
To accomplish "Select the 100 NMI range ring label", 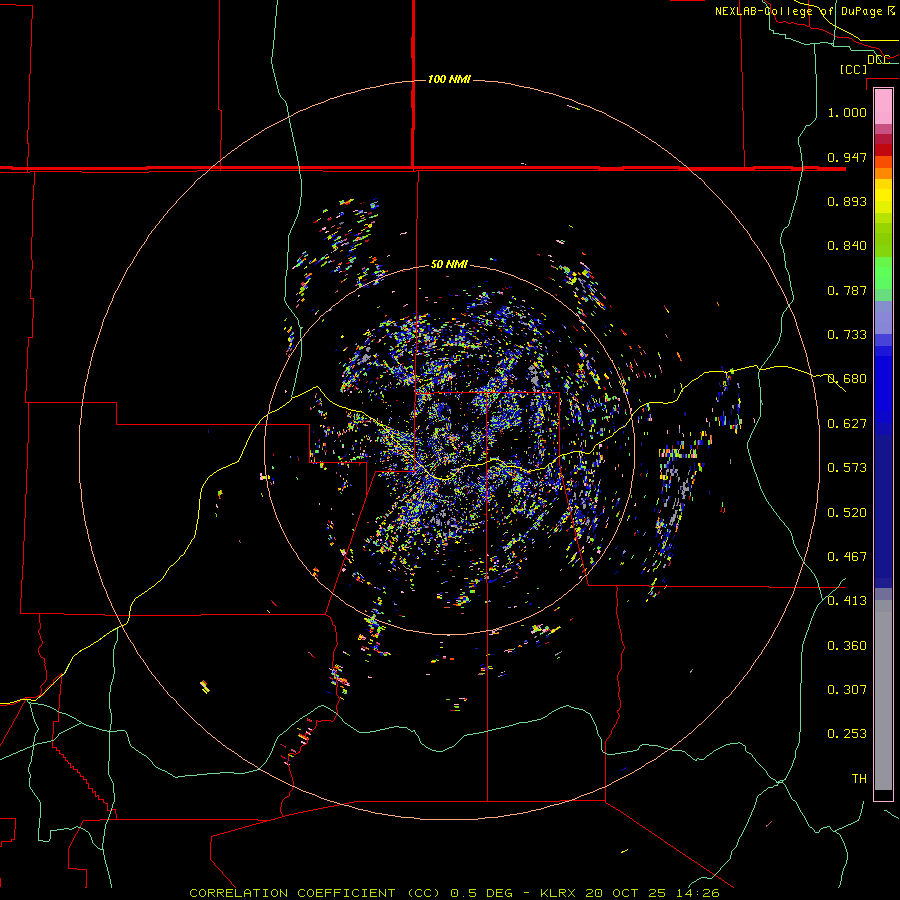I will 449,79.
